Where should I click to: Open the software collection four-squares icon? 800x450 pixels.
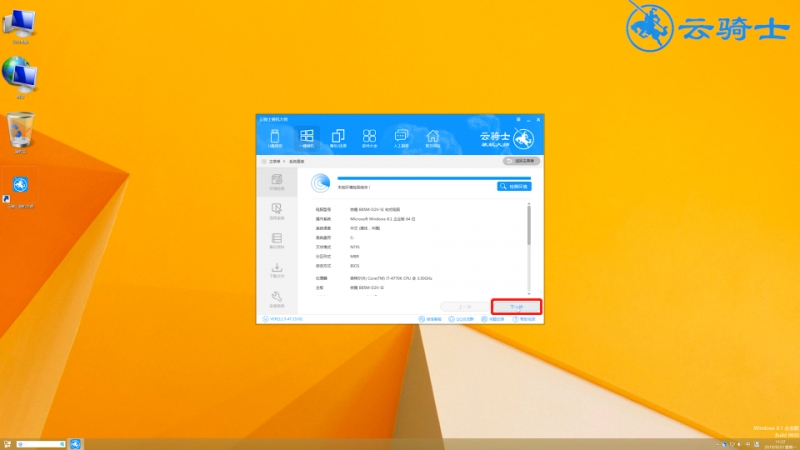coord(369,138)
